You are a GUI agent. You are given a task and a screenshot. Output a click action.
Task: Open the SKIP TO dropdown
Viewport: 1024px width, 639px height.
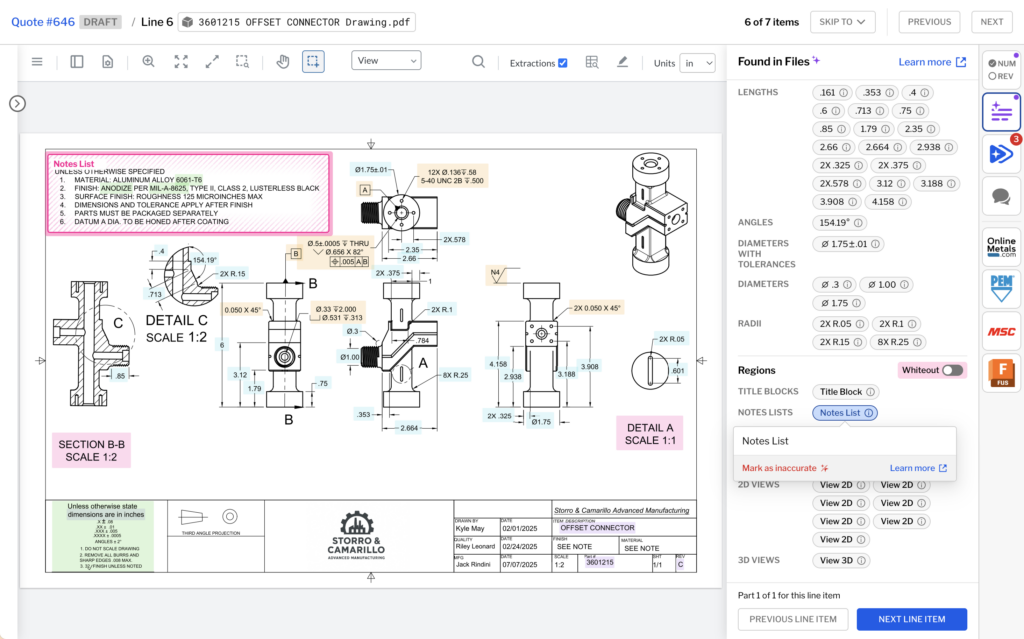[x=842, y=22]
